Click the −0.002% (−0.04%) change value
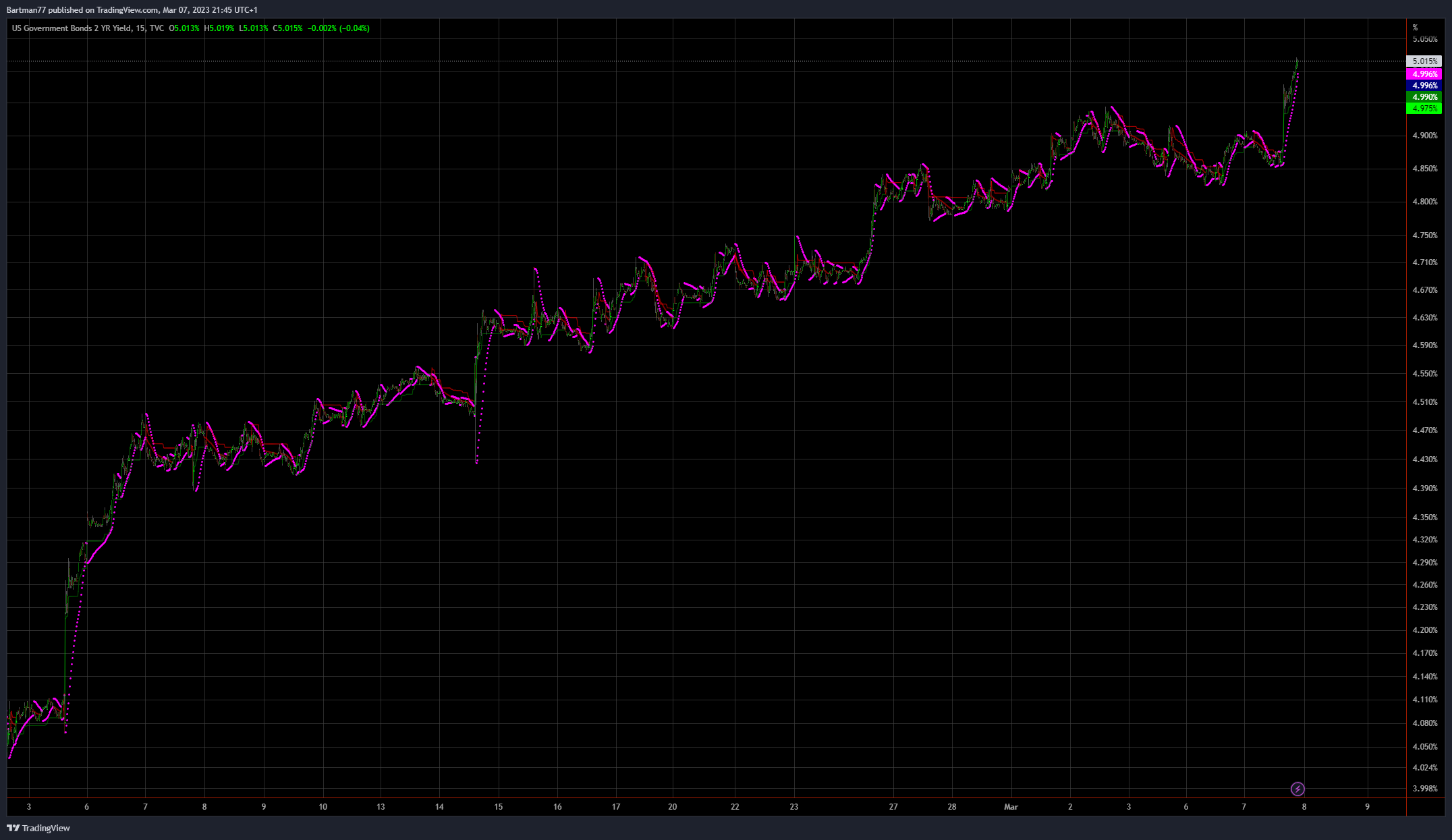This screenshot has width=1452, height=840. pos(339,28)
